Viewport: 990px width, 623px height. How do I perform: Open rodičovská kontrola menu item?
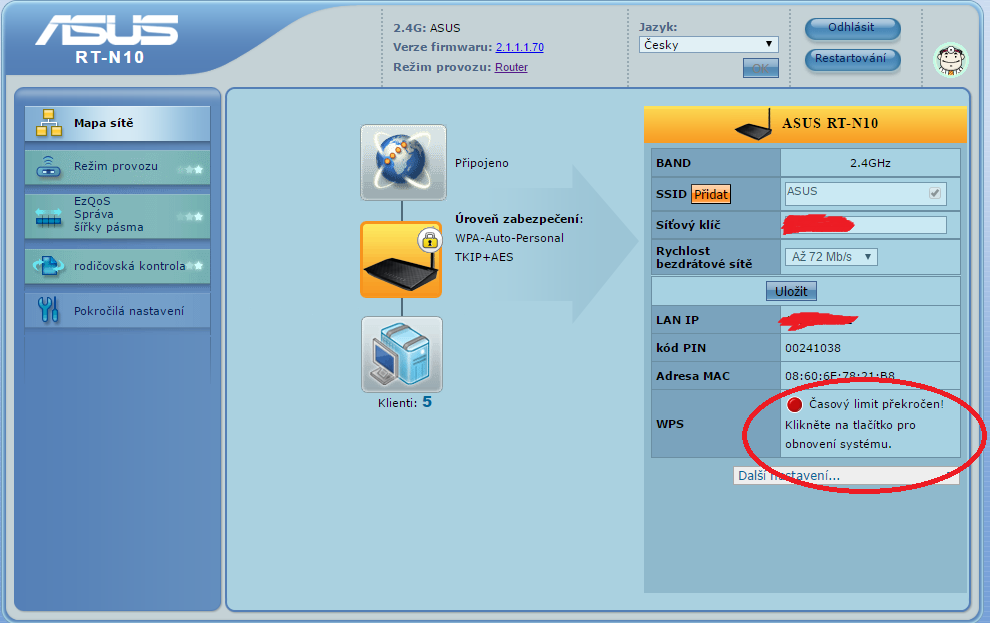click(117, 266)
